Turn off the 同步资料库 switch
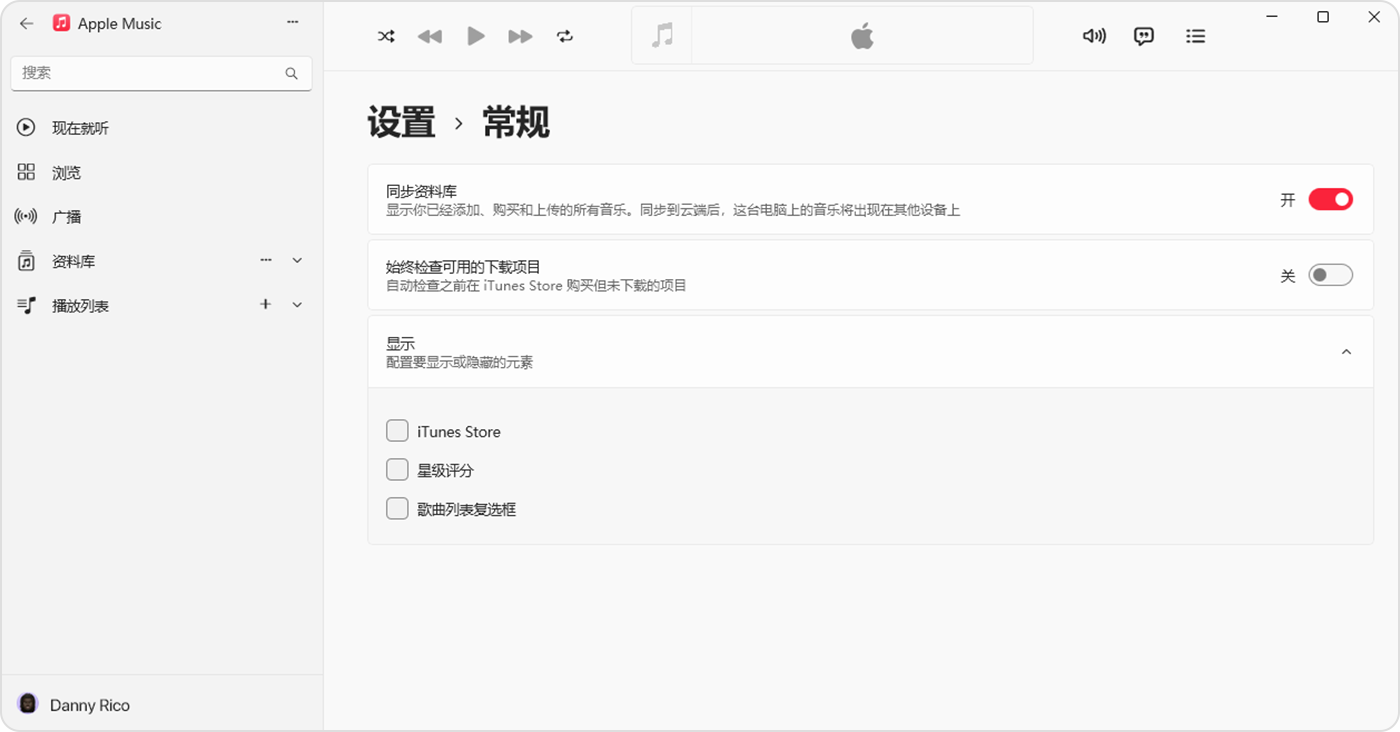1400x732 pixels. [x=1330, y=200]
